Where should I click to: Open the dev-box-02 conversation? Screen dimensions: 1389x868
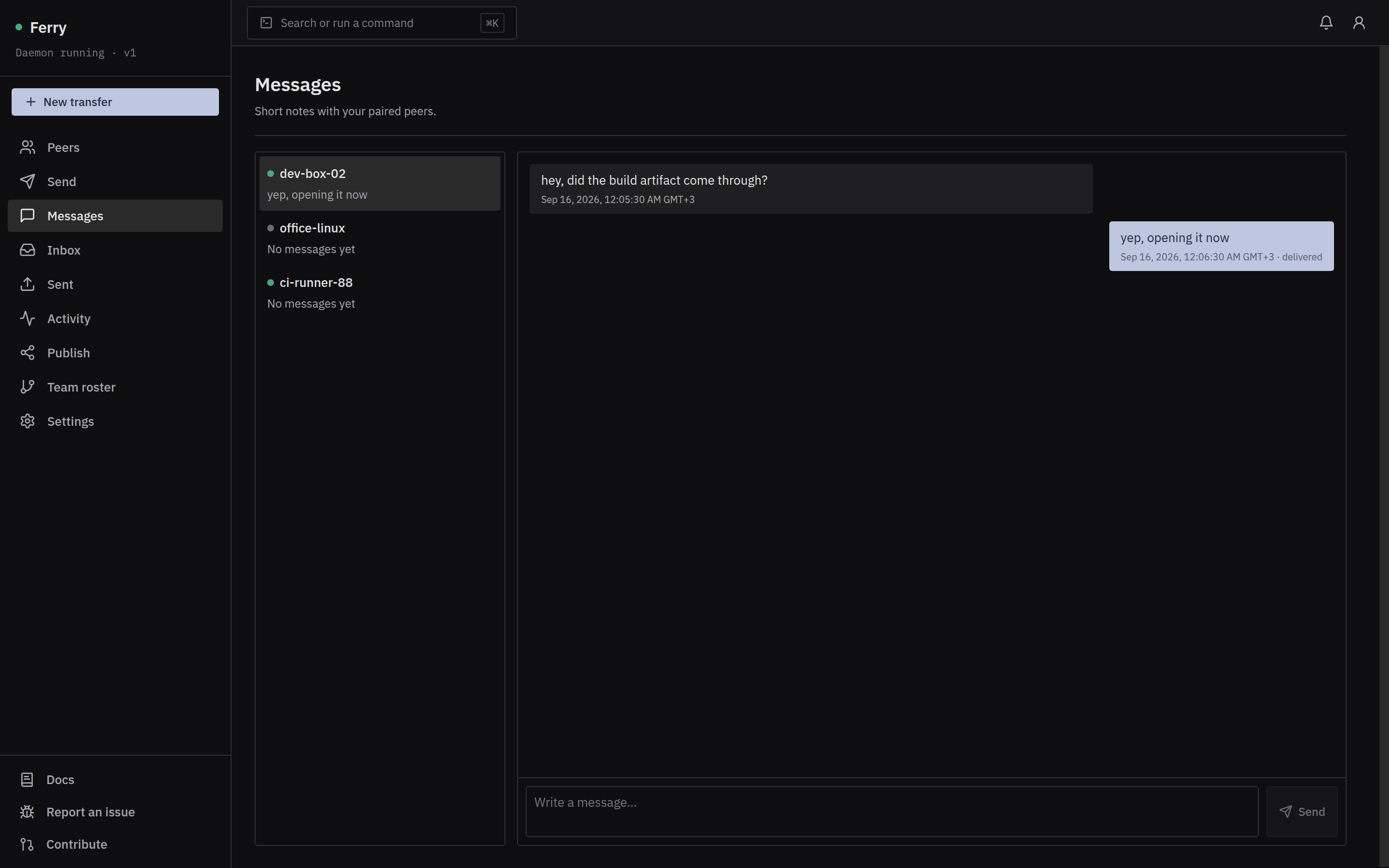(380, 184)
